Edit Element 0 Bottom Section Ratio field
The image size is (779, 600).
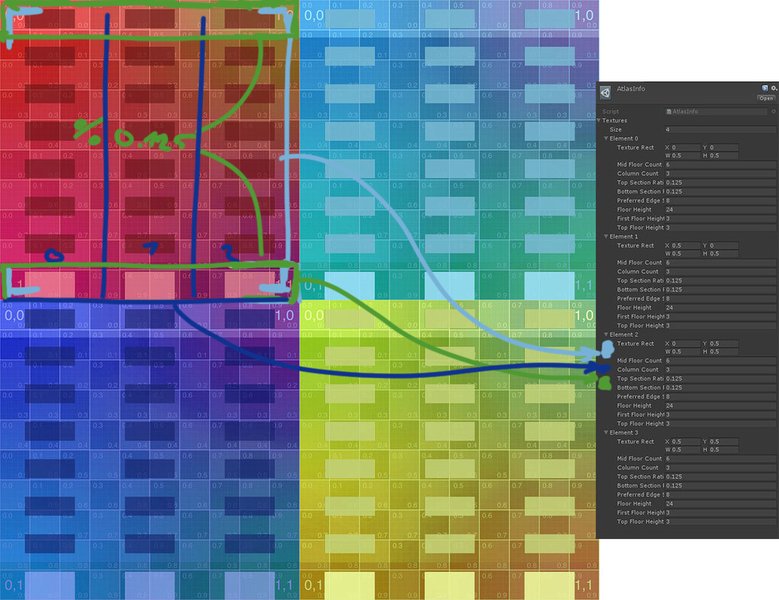click(x=720, y=191)
